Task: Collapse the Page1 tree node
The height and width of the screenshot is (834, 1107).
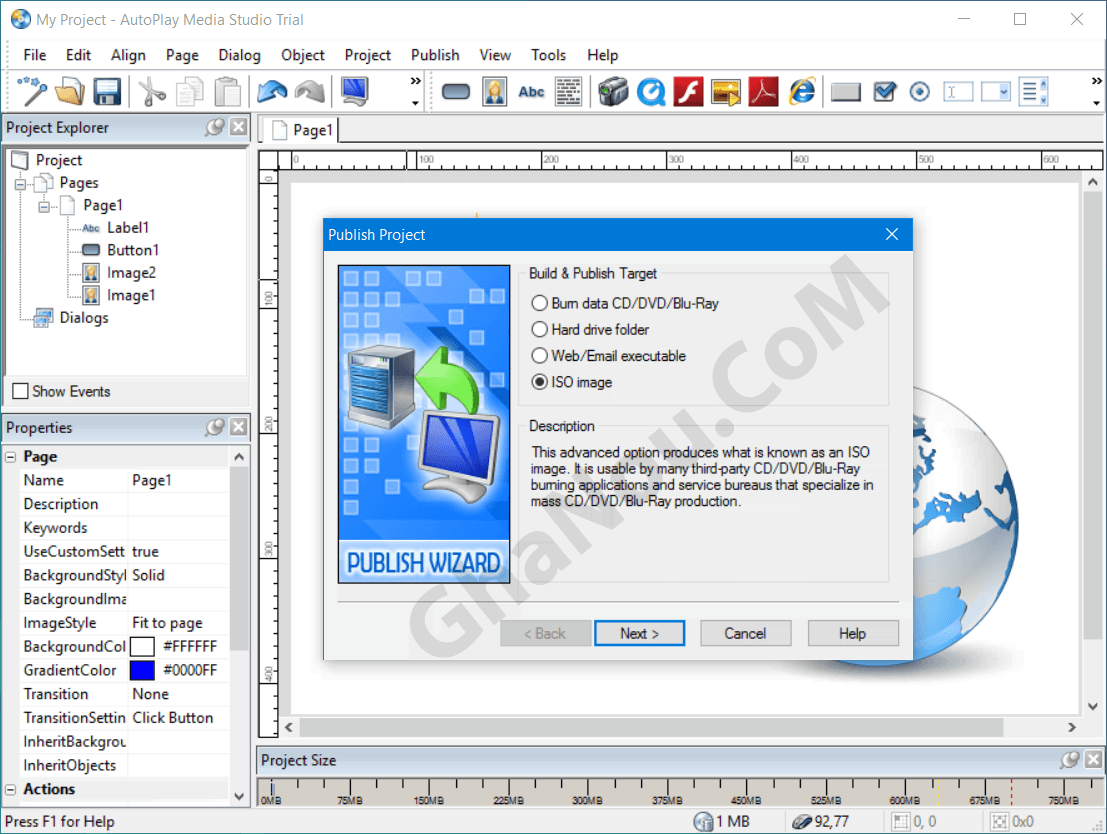Action: click(x=44, y=207)
